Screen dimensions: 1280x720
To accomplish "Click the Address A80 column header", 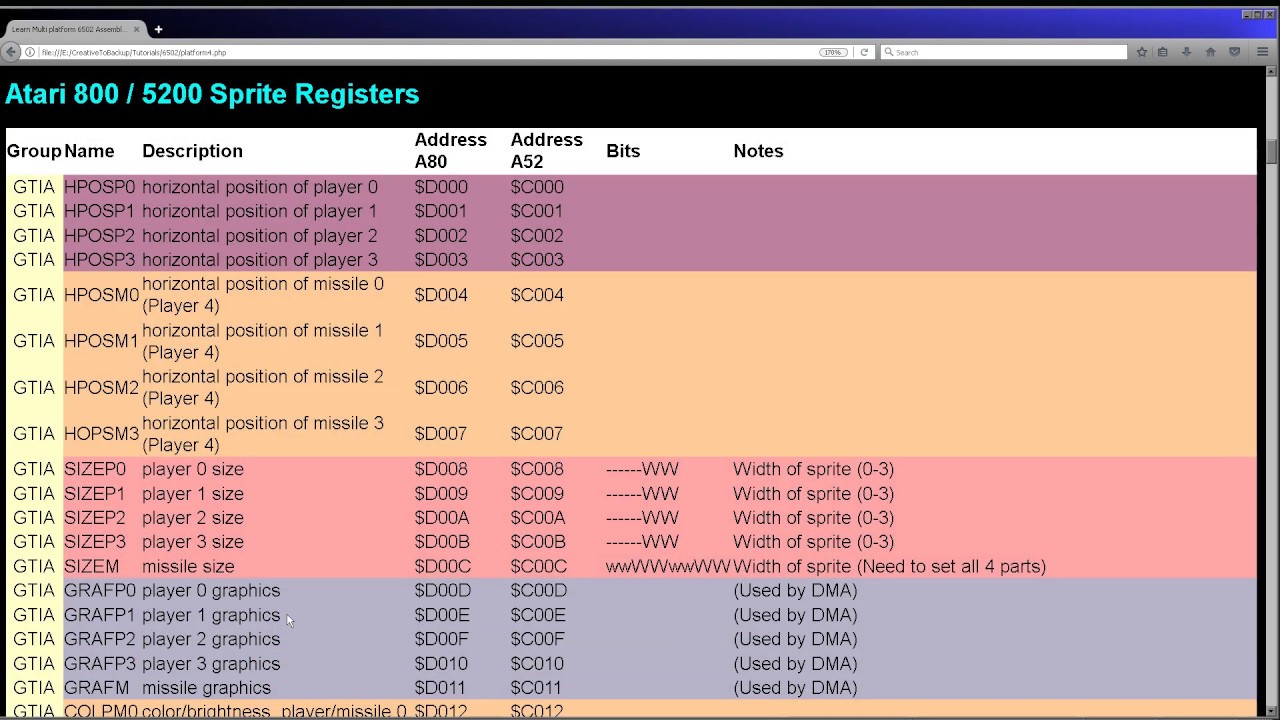I will tap(451, 151).
